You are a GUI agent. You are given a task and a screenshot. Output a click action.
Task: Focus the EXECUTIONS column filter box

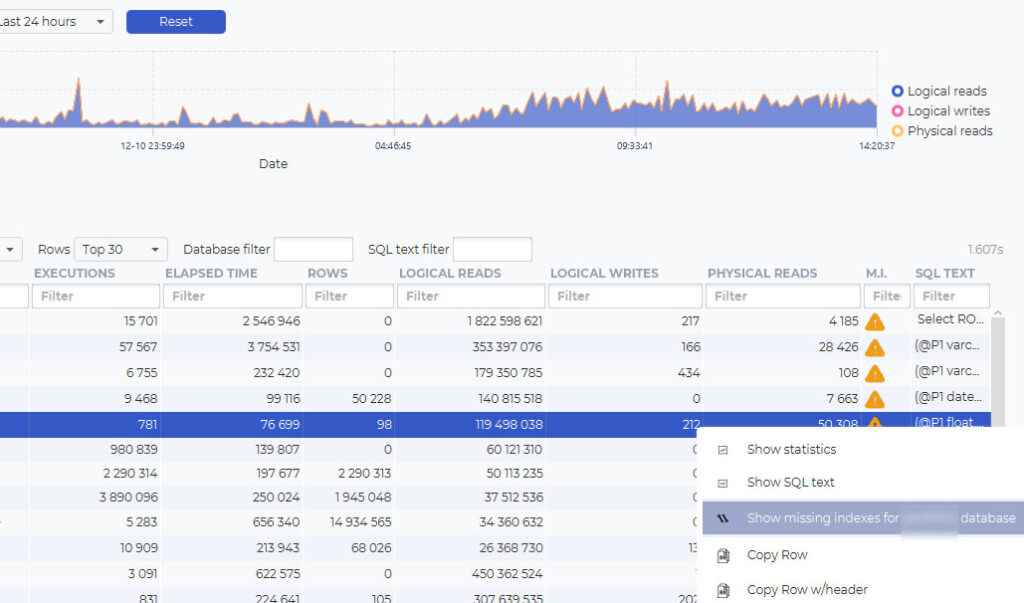click(96, 296)
